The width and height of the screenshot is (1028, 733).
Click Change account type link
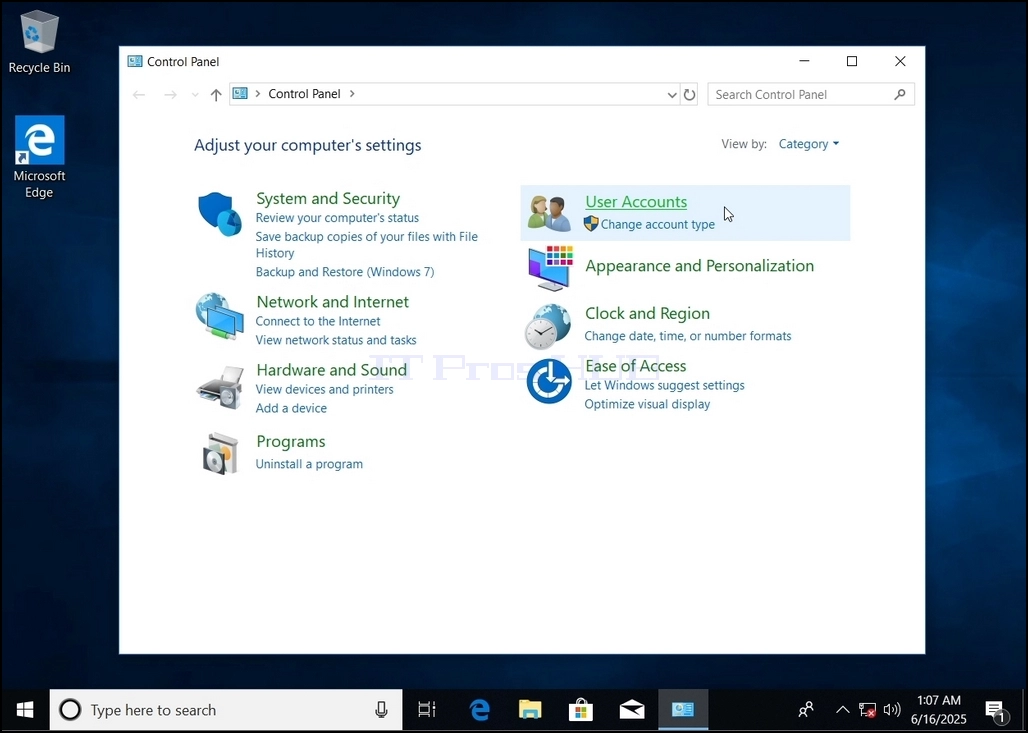[658, 224]
